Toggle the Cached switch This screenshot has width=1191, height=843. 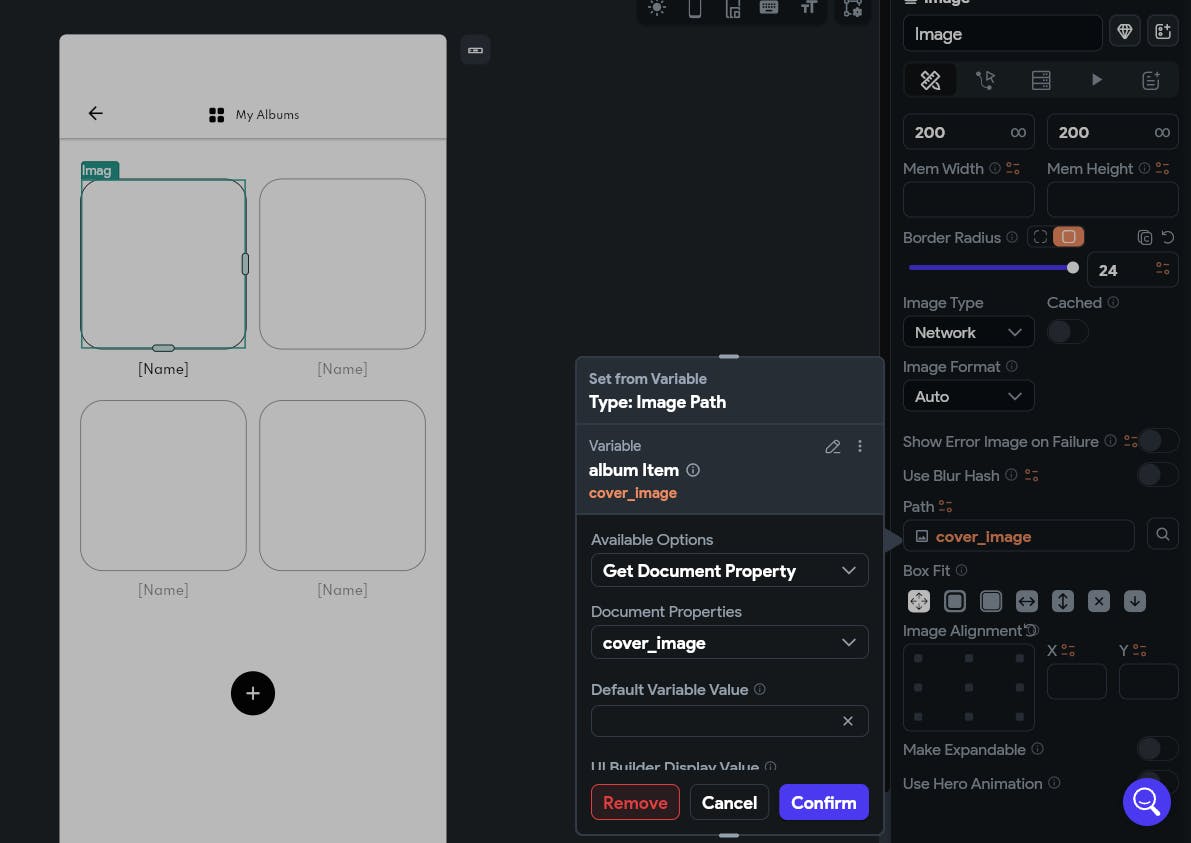click(x=1067, y=332)
